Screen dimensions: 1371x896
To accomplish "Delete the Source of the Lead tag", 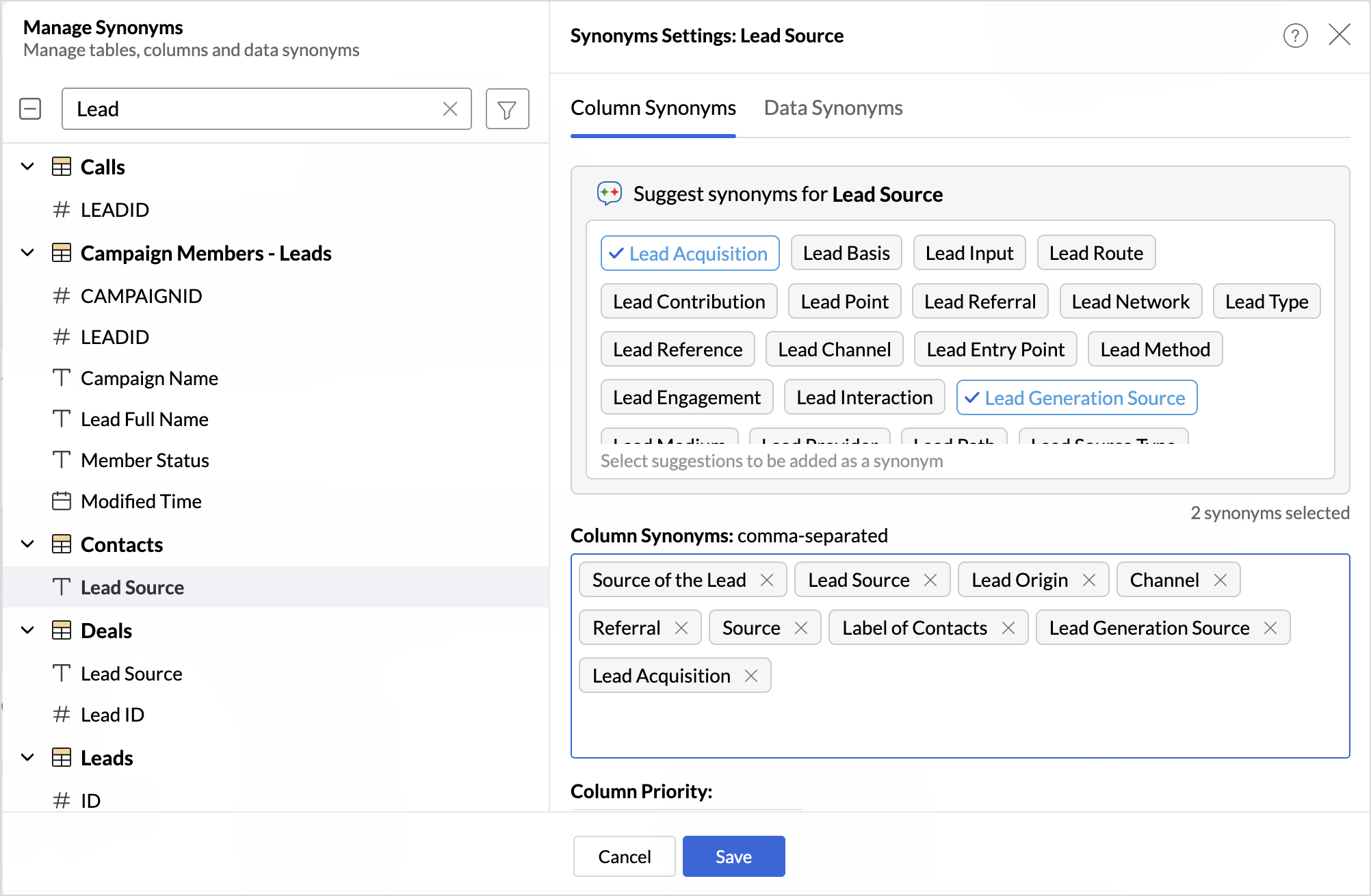I will [767, 580].
